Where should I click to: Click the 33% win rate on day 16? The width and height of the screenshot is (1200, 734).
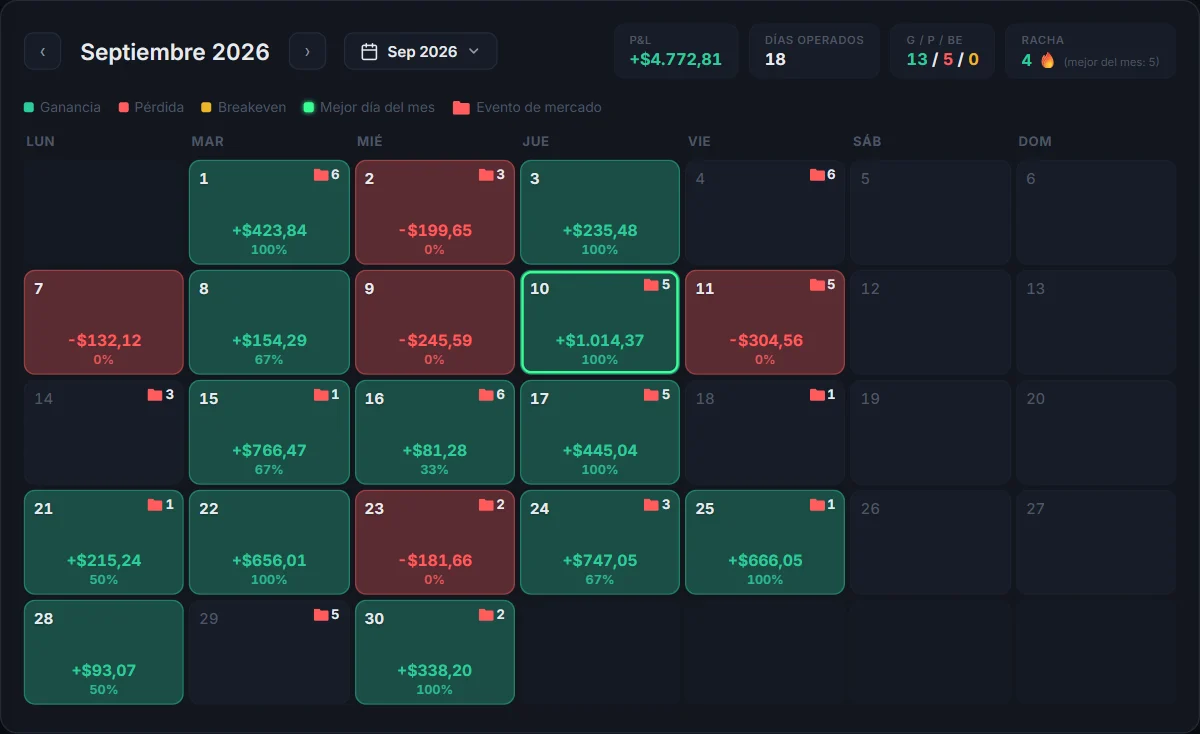pos(435,469)
